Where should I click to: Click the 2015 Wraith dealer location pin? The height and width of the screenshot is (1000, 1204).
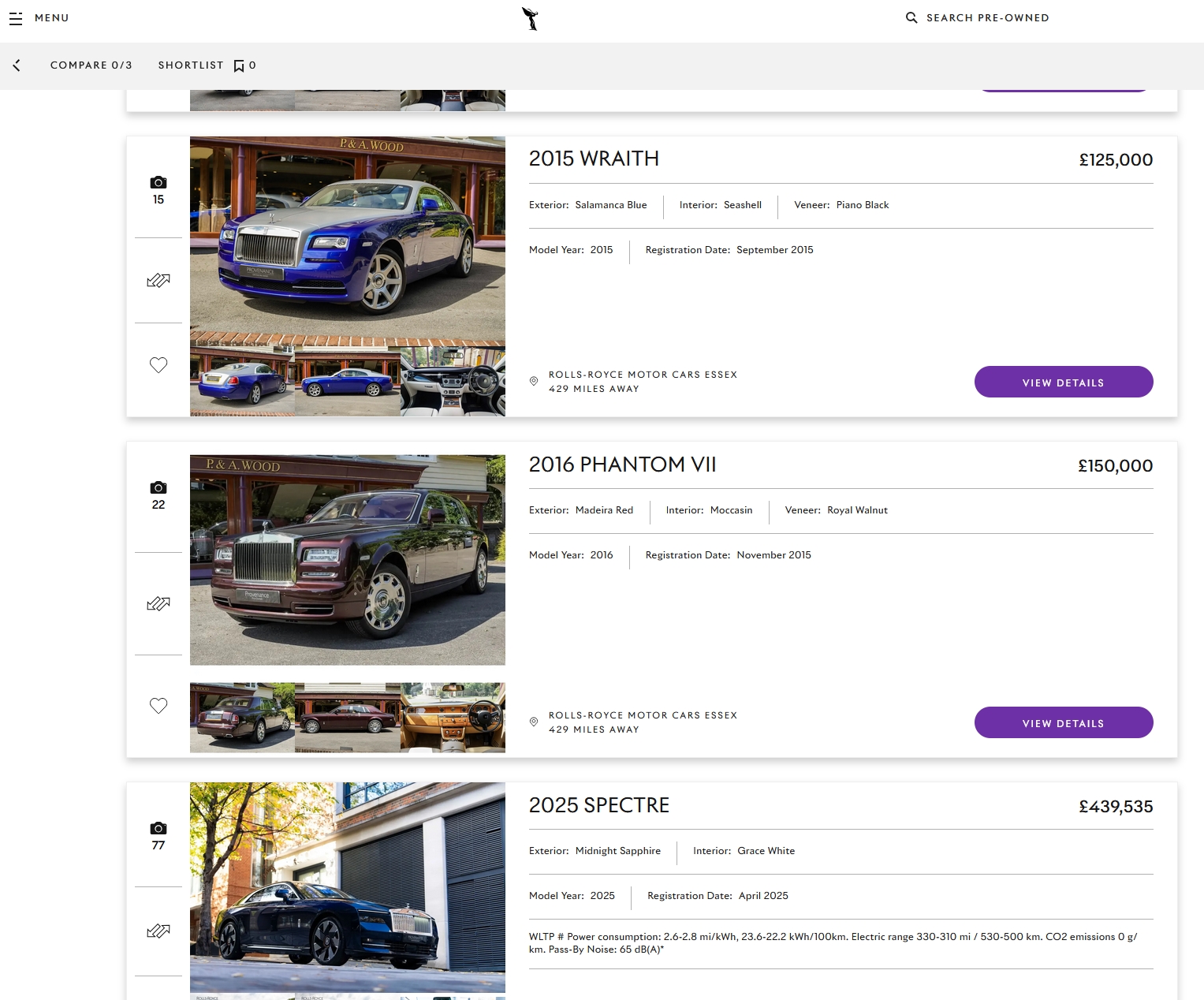(x=534, y=381)
